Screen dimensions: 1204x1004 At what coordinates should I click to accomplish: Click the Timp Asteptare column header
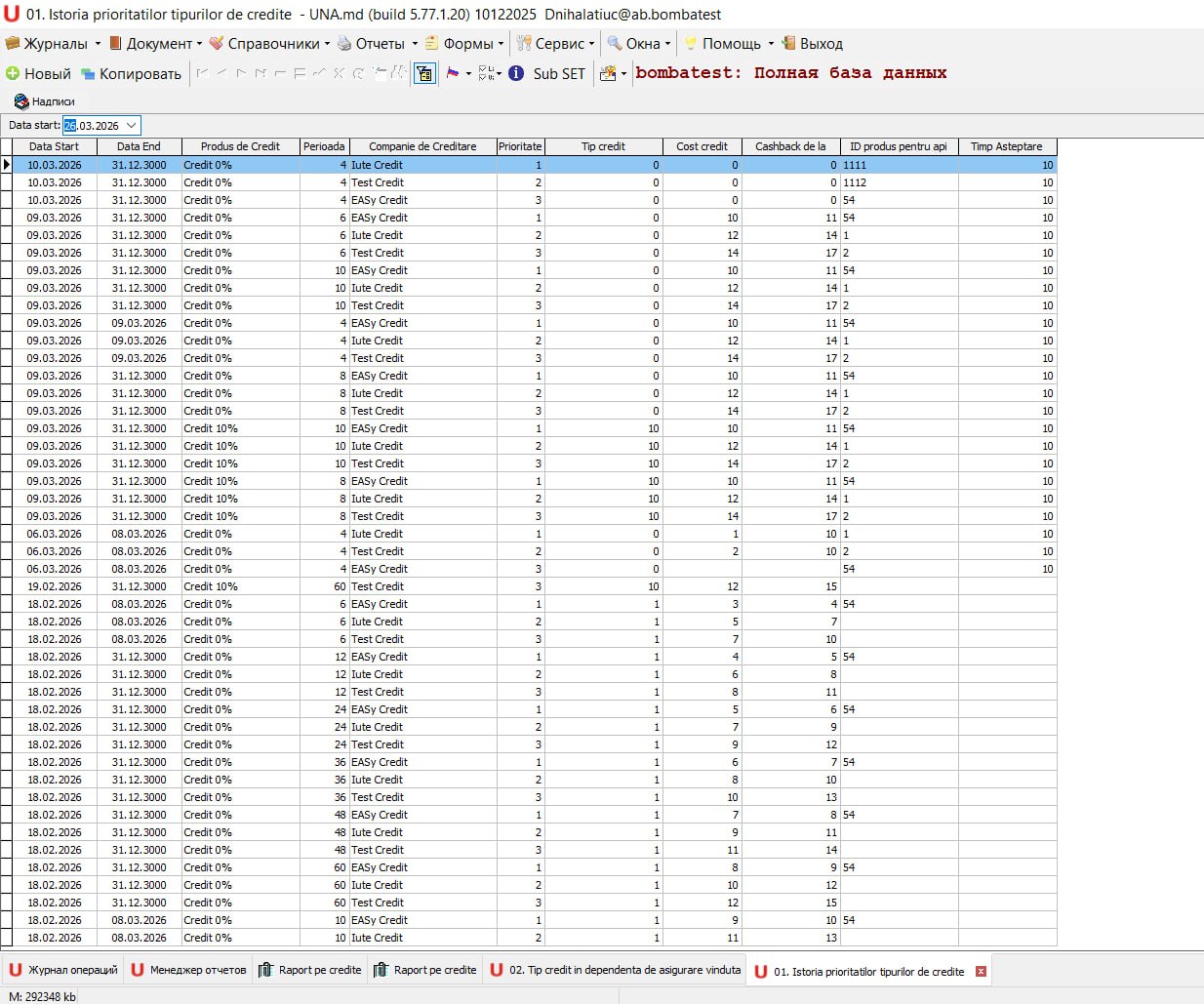[x=1007, y=146]
